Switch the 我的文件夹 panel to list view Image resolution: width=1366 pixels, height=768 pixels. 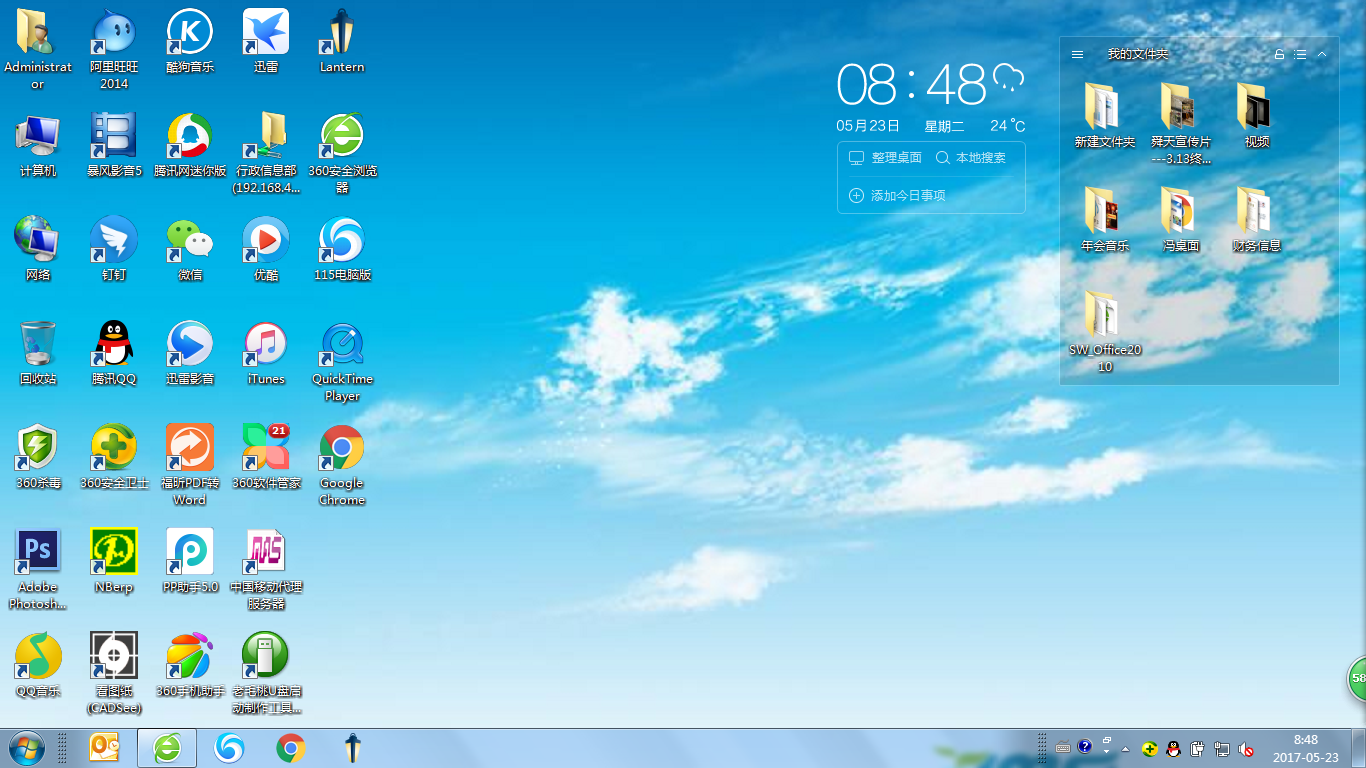1300,54
